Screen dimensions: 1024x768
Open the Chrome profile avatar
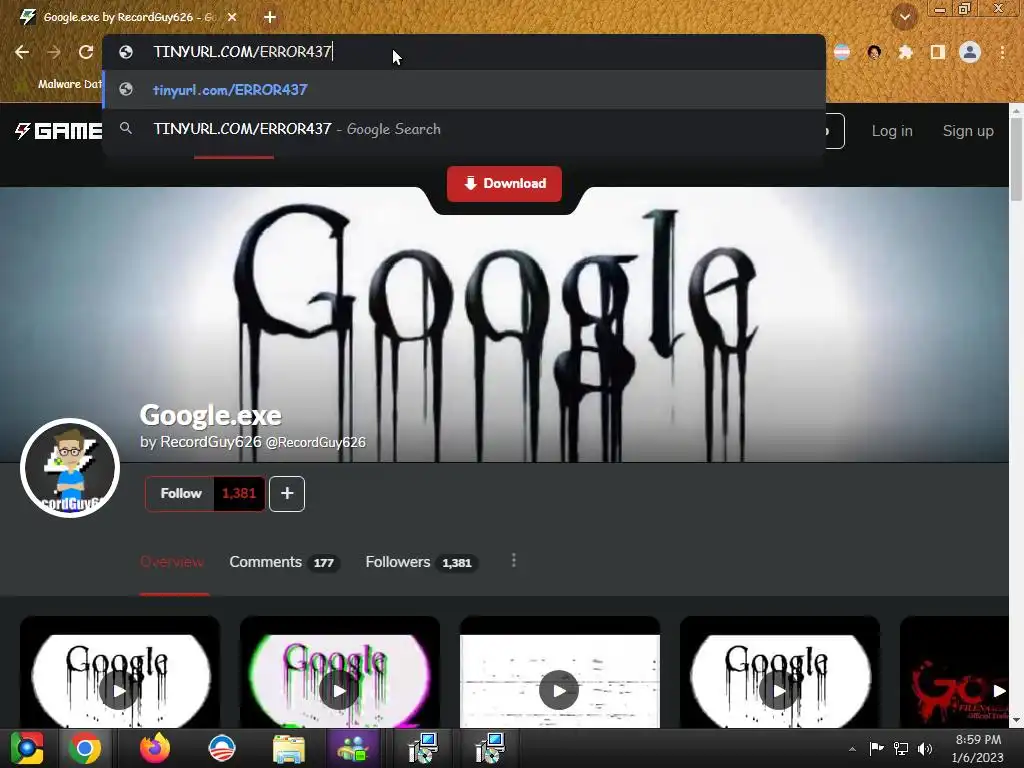pyautogui.click(x=970, y=52)
